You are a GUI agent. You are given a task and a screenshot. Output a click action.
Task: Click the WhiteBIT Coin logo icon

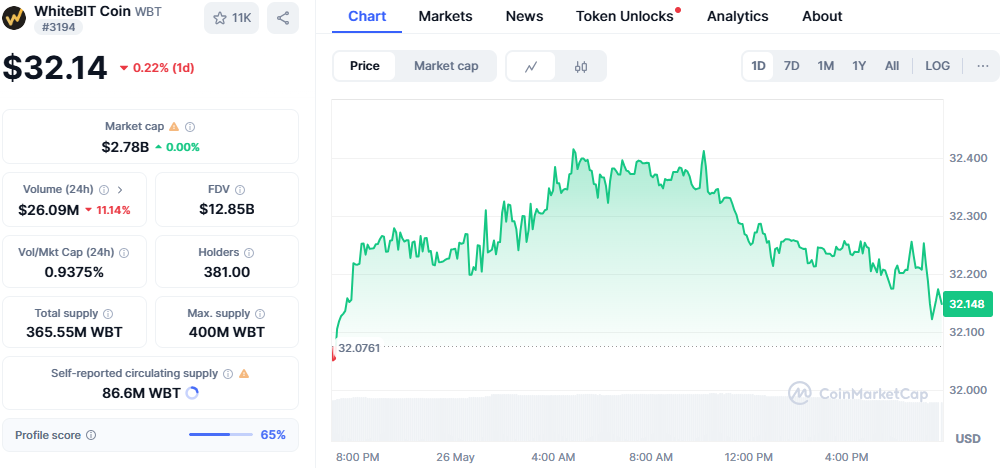[x=14, y=17]
